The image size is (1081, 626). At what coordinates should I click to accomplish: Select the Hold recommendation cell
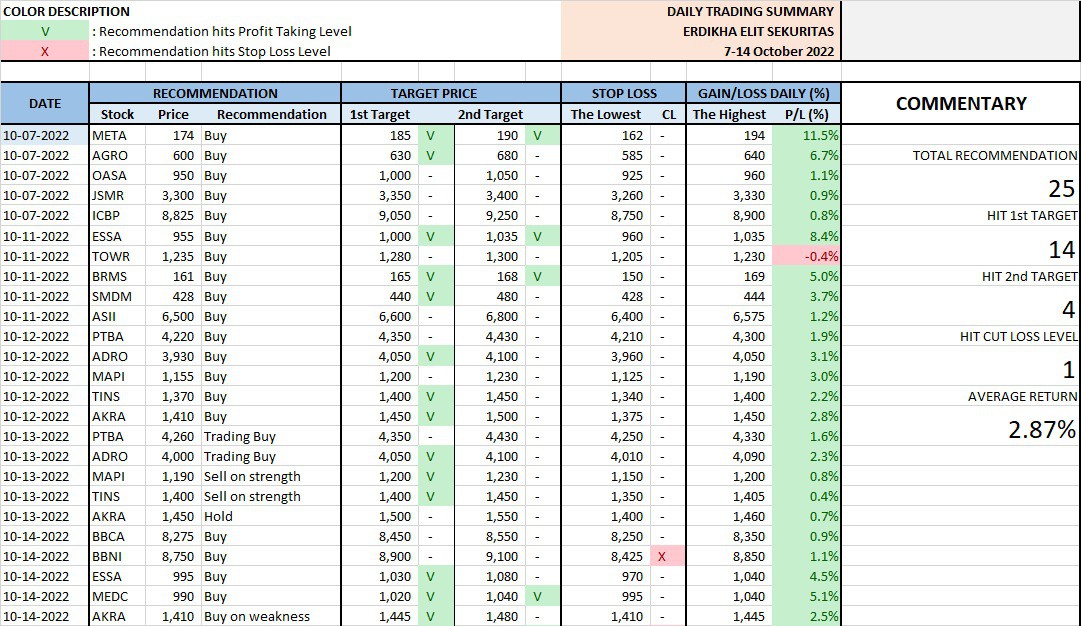pyautogui.click(x=270, y=516)
